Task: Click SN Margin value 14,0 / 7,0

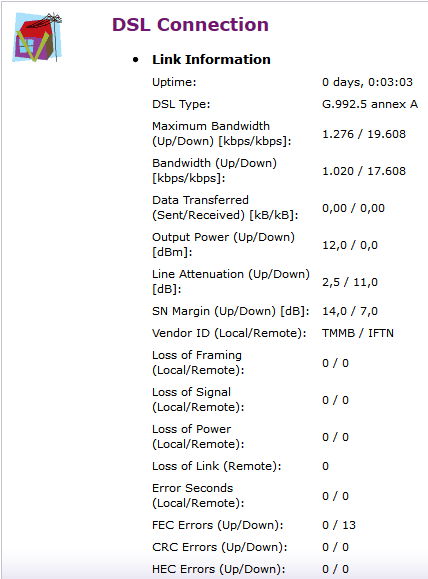Action: [x=350, y=311]
